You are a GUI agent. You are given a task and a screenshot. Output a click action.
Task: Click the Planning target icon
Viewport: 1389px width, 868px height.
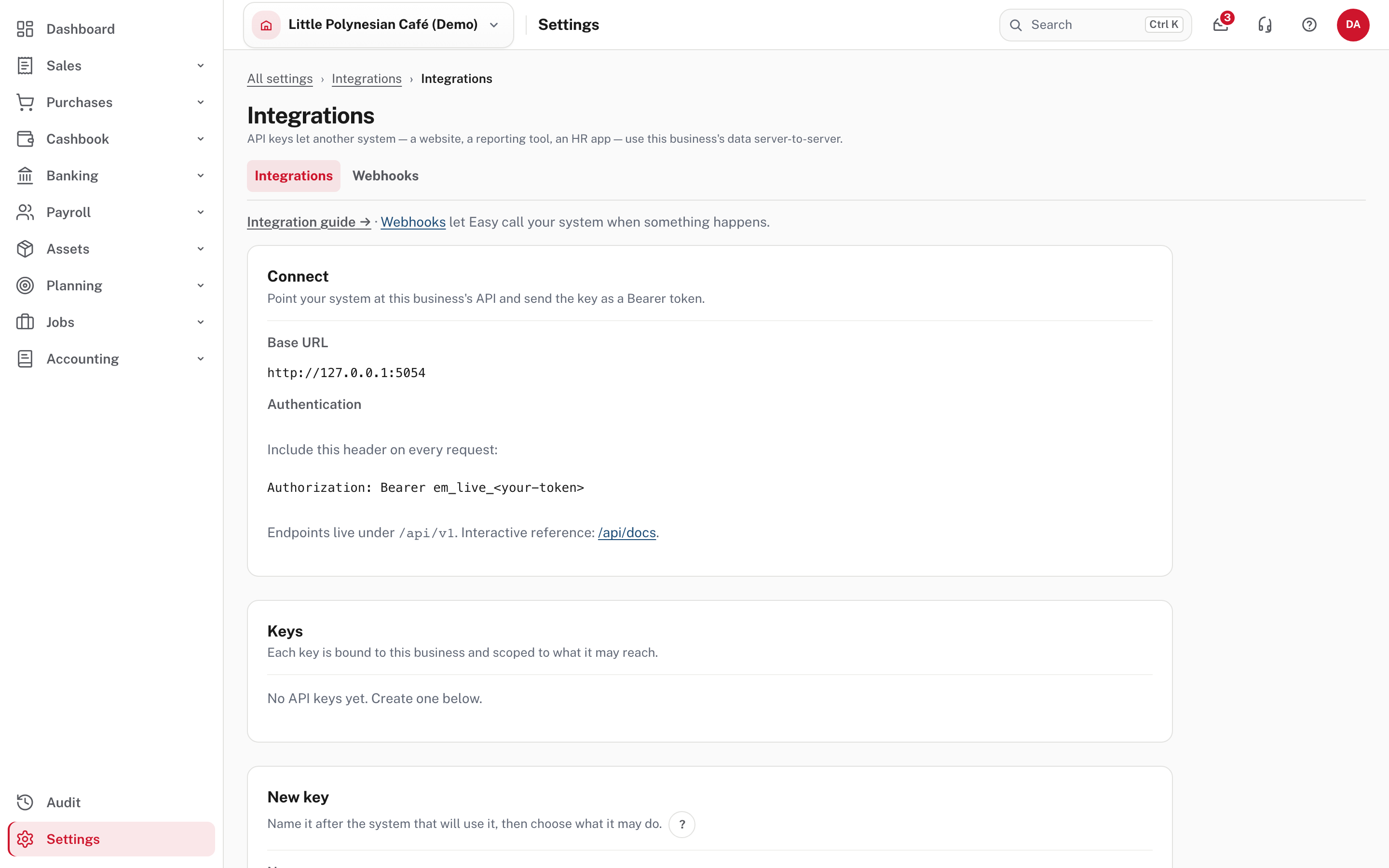(25, 285)
